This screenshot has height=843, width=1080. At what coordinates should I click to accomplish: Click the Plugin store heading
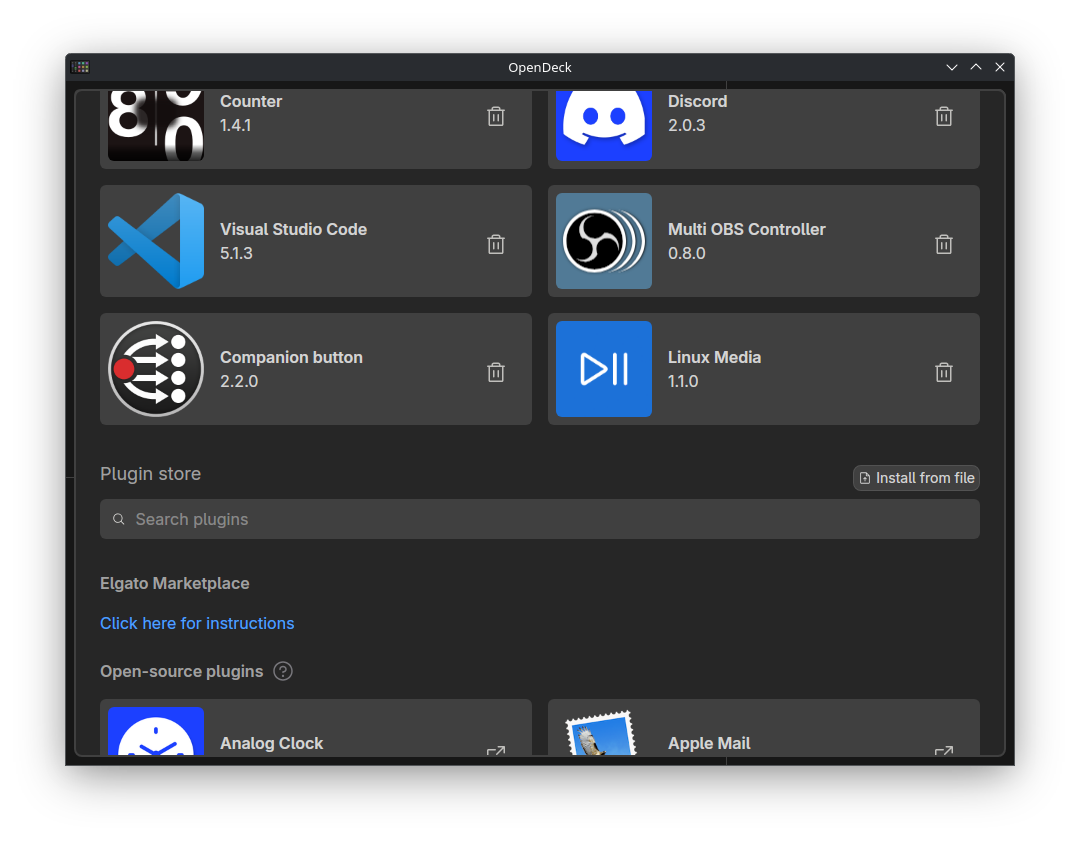point(150,474)
